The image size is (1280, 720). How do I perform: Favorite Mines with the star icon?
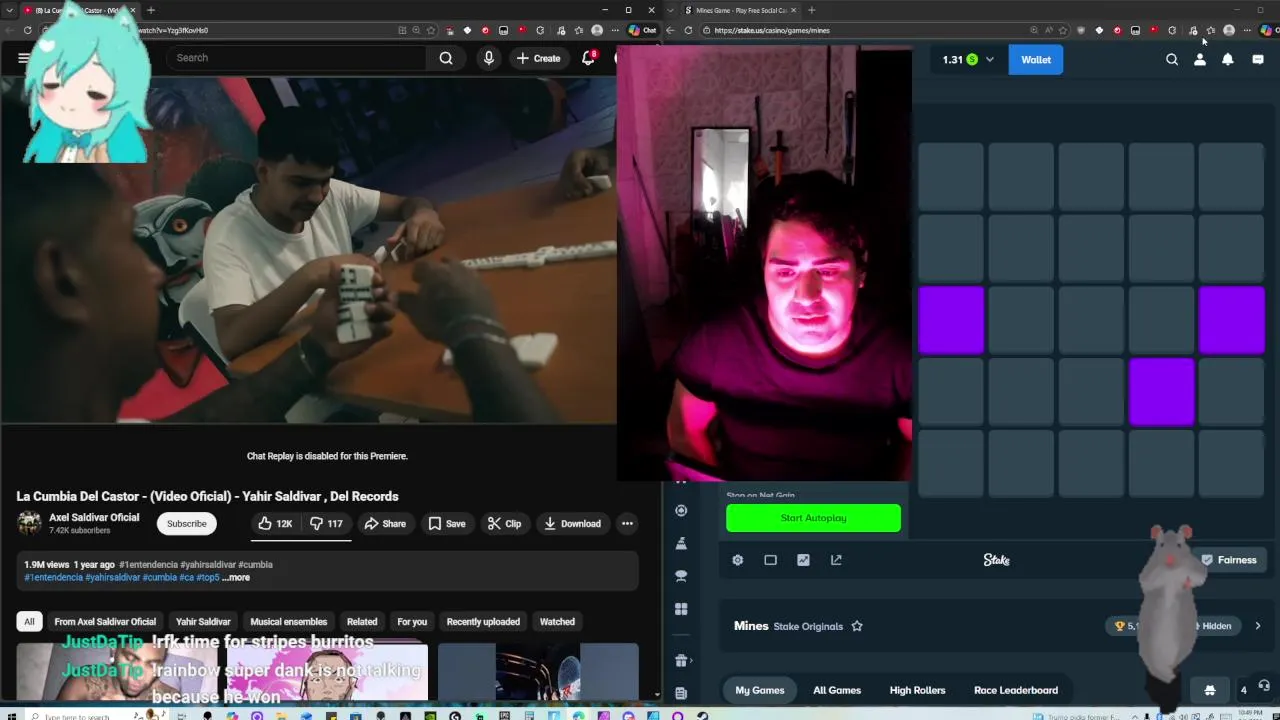(x=857, y=626)
